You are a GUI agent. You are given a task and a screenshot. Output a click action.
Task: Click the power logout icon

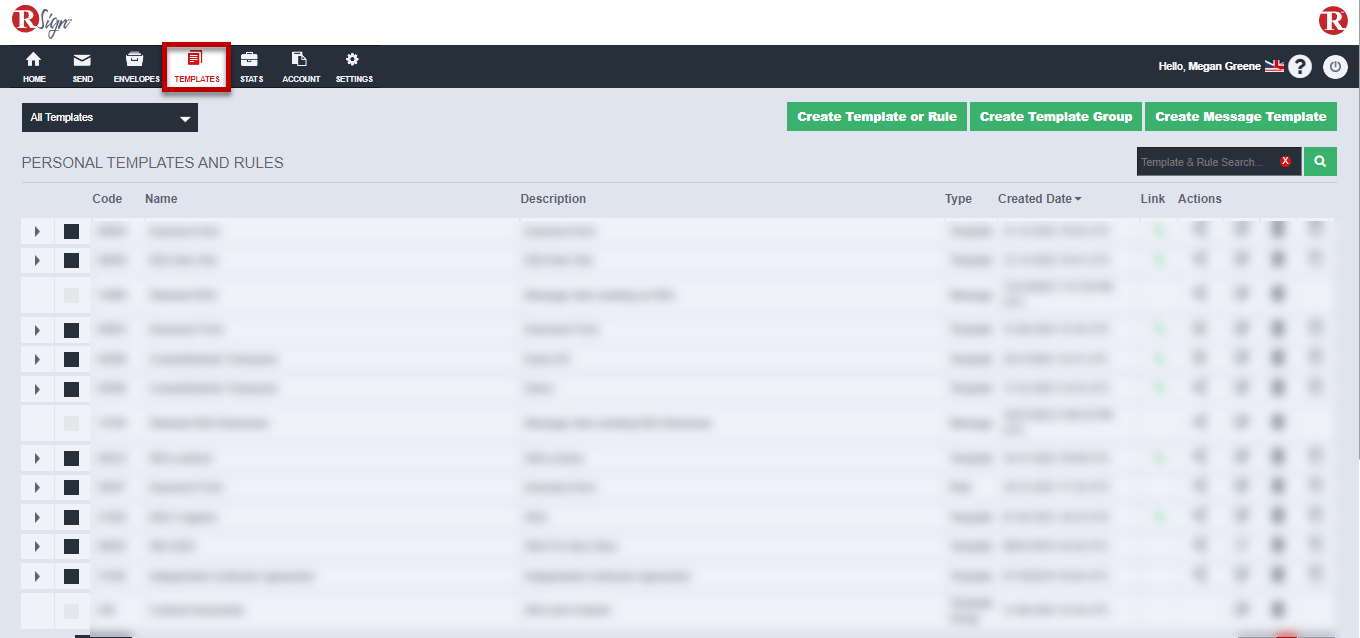(1336, 67)
